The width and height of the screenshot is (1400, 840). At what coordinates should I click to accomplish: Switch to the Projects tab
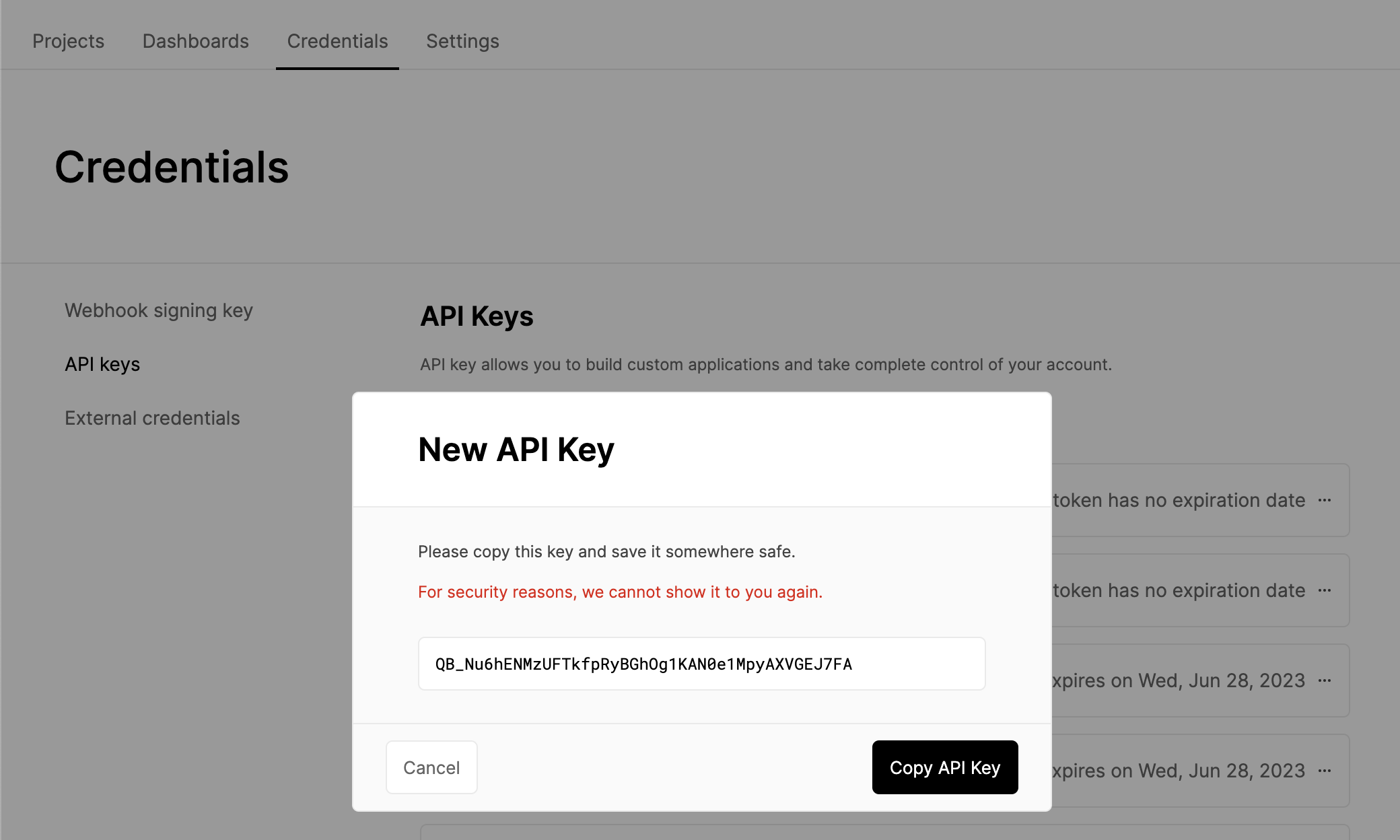(68, 41)
